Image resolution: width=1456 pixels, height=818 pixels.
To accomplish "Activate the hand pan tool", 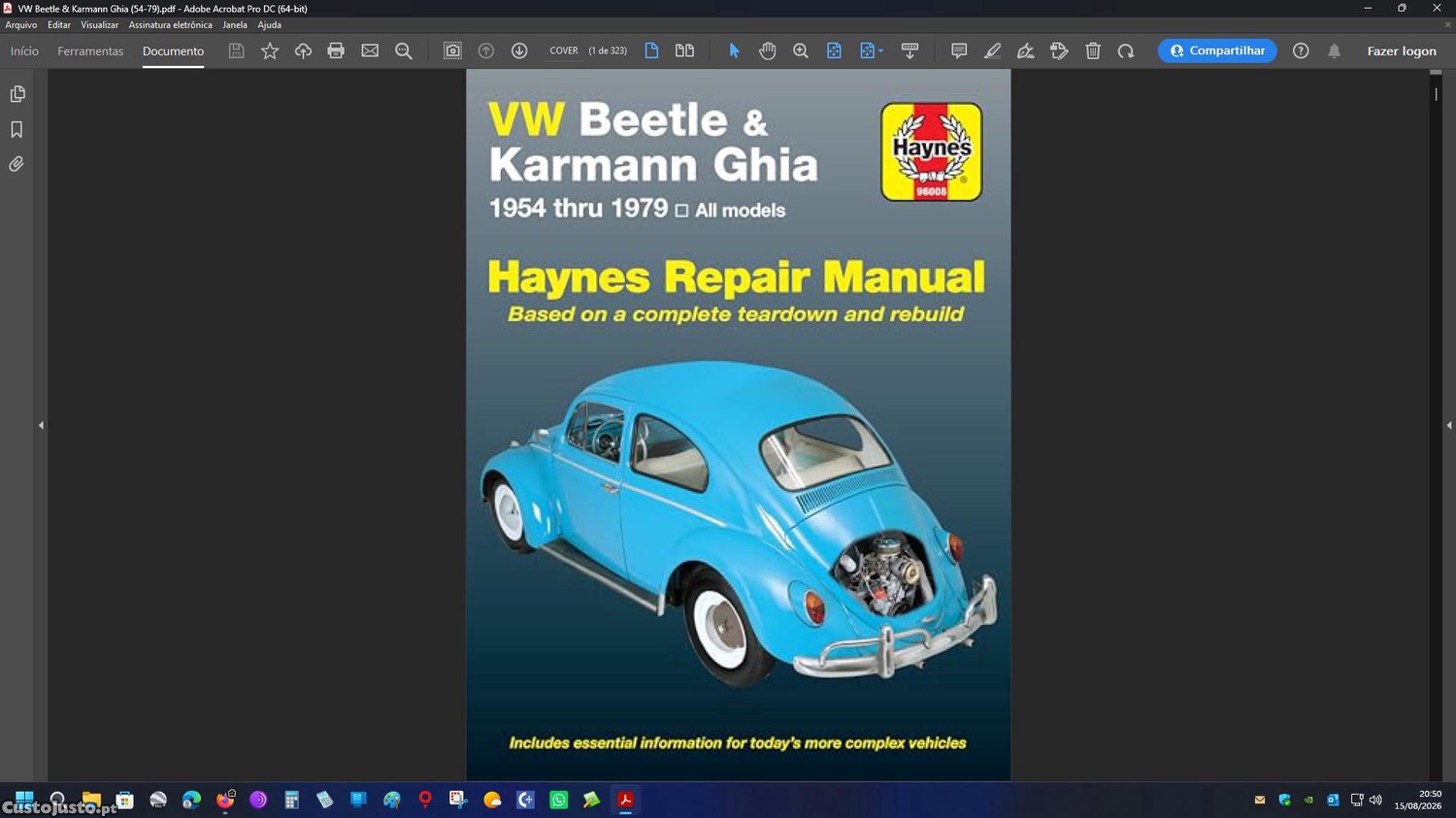I will 767,50.
